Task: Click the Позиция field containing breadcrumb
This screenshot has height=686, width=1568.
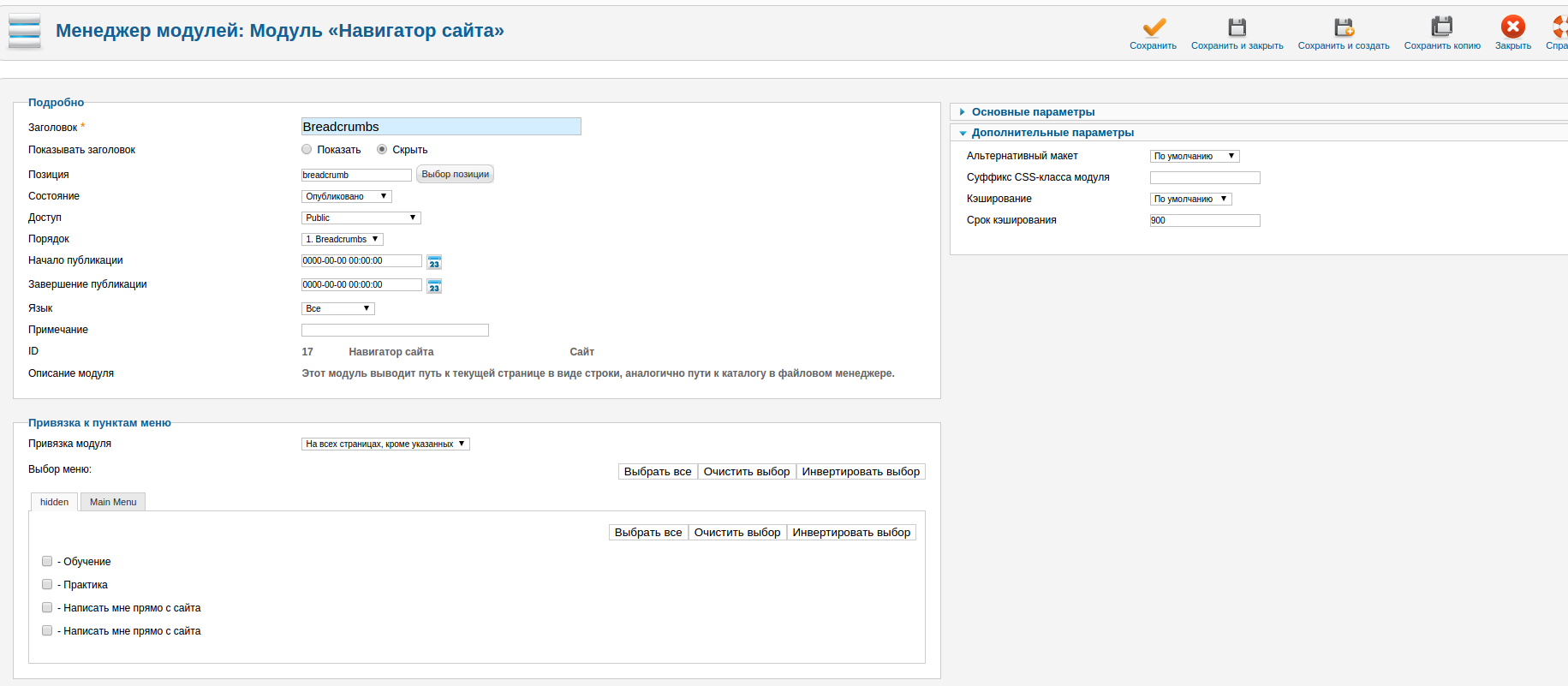Action: coord(356,175)
